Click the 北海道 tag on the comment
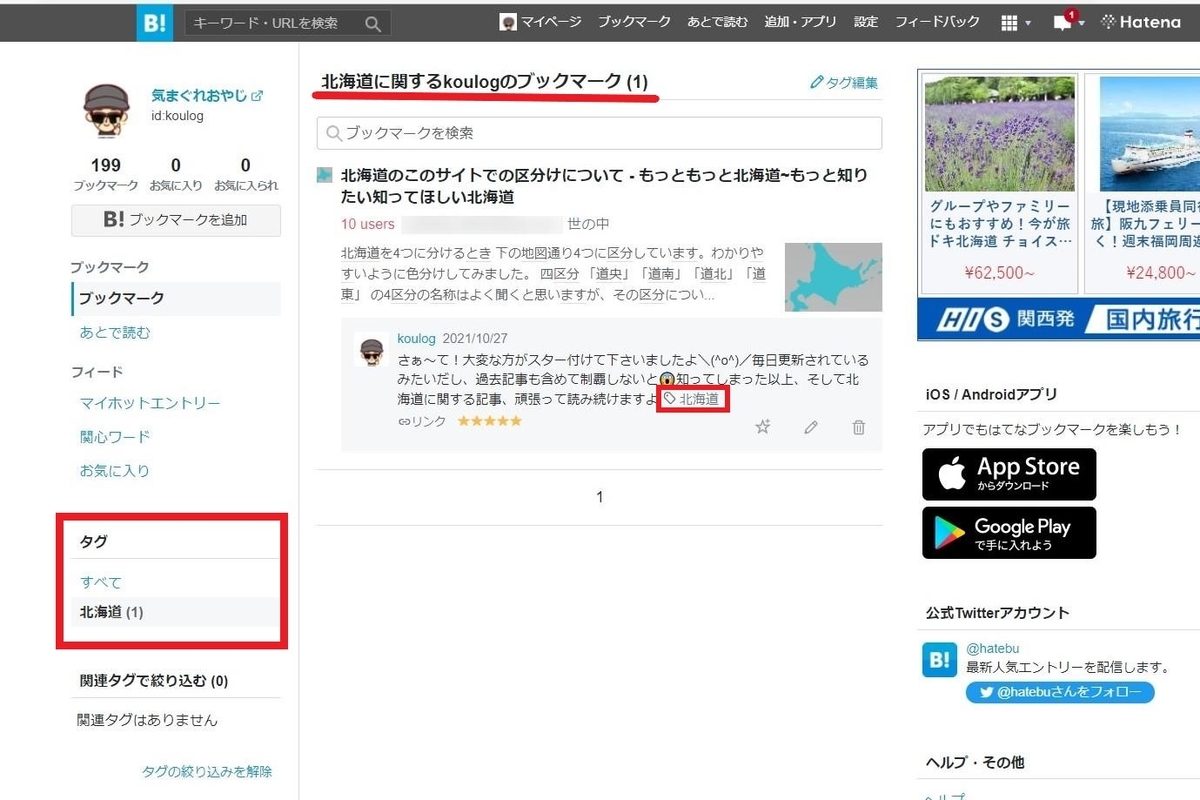Viewport: 1200px width, 800px height. (x=692, y=399)
